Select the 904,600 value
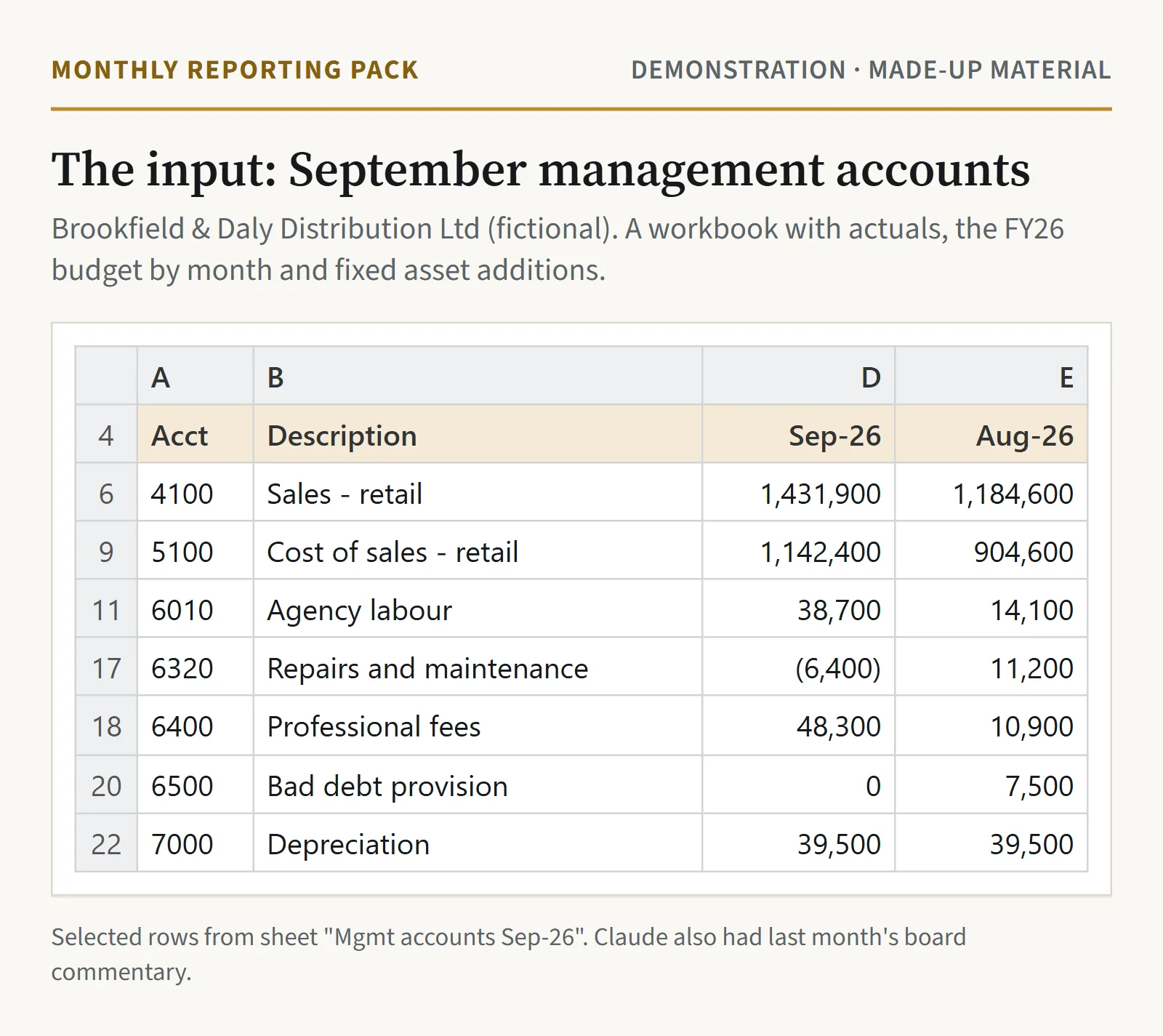1163x1036 pixels. tap(991, 550)
